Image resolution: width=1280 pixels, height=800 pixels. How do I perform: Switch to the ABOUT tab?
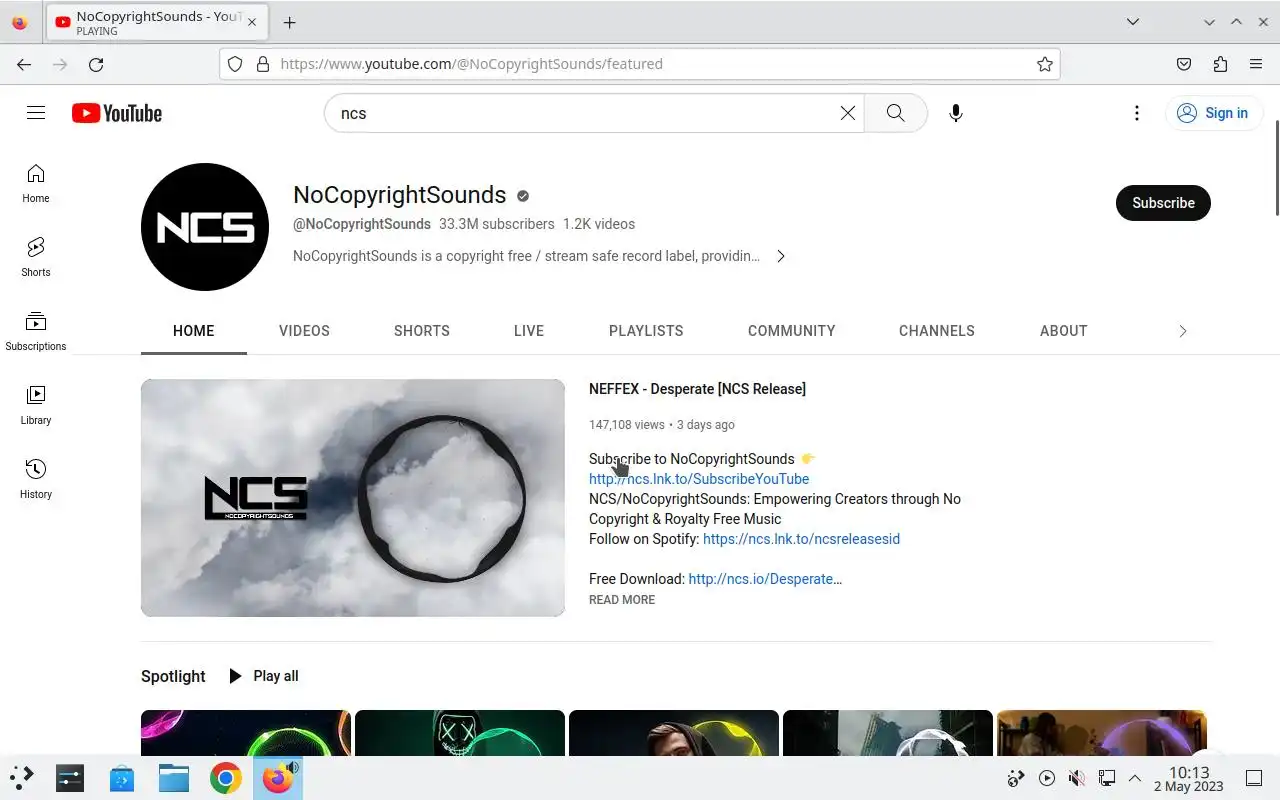pyautogui.click(x=1064, y=331)
